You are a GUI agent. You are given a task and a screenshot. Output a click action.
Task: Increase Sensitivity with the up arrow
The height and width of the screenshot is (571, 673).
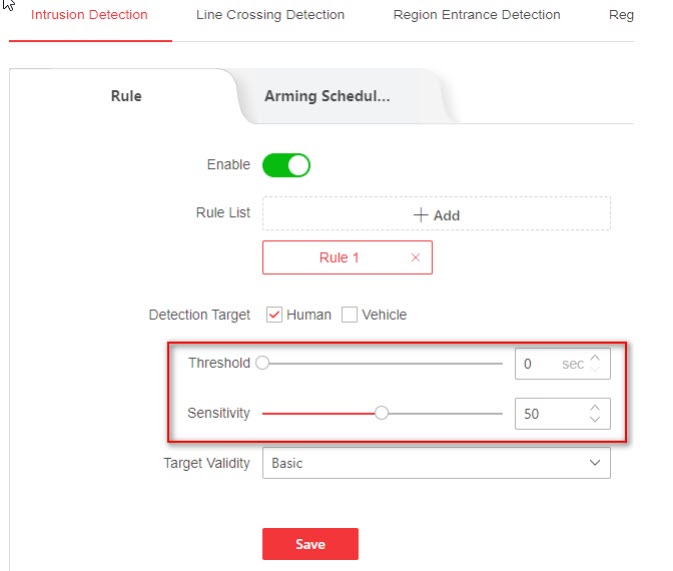click(595, 407)
